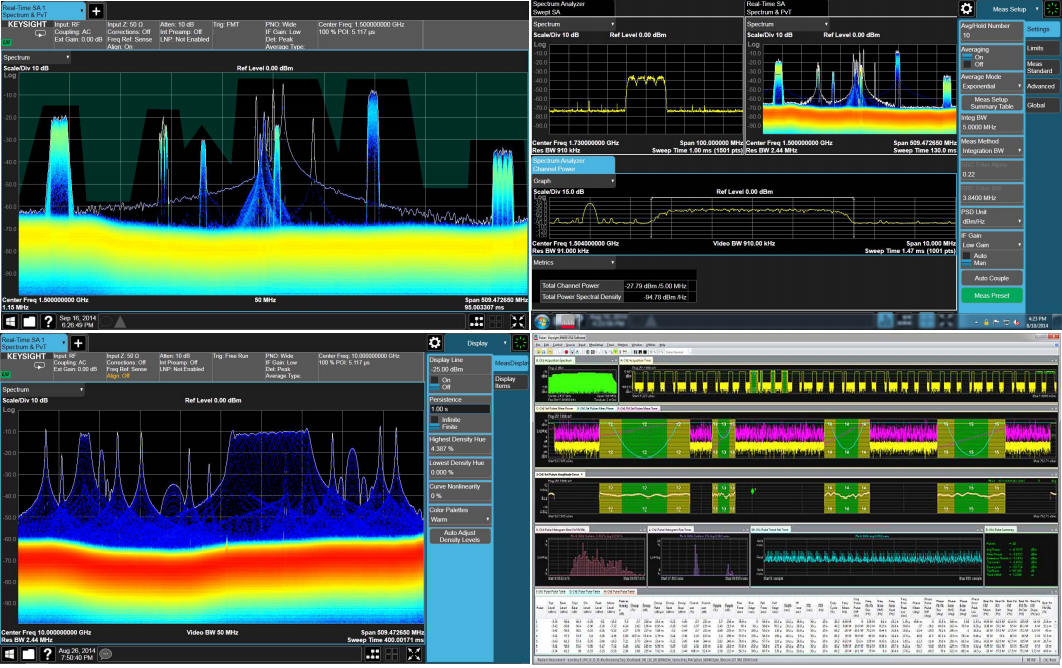Image resolution: width=1062 pixels, height=668 pixels.
Task: Open the Meas Method Integration BW dropdown
Action: pyautogui.click(x=992, y=151)
